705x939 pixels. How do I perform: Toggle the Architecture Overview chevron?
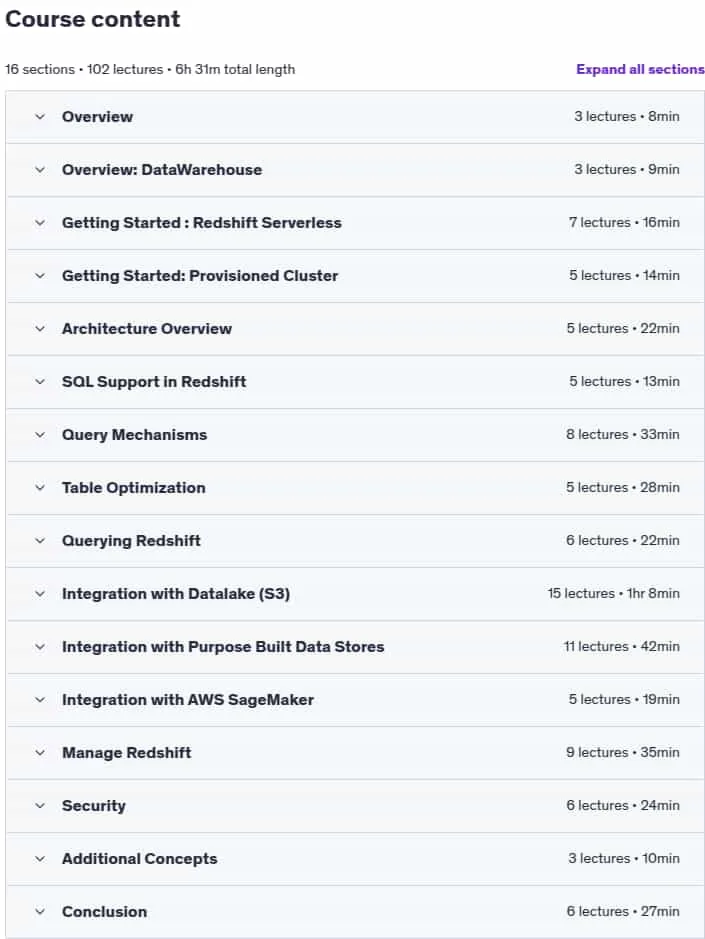coord(40,329)
